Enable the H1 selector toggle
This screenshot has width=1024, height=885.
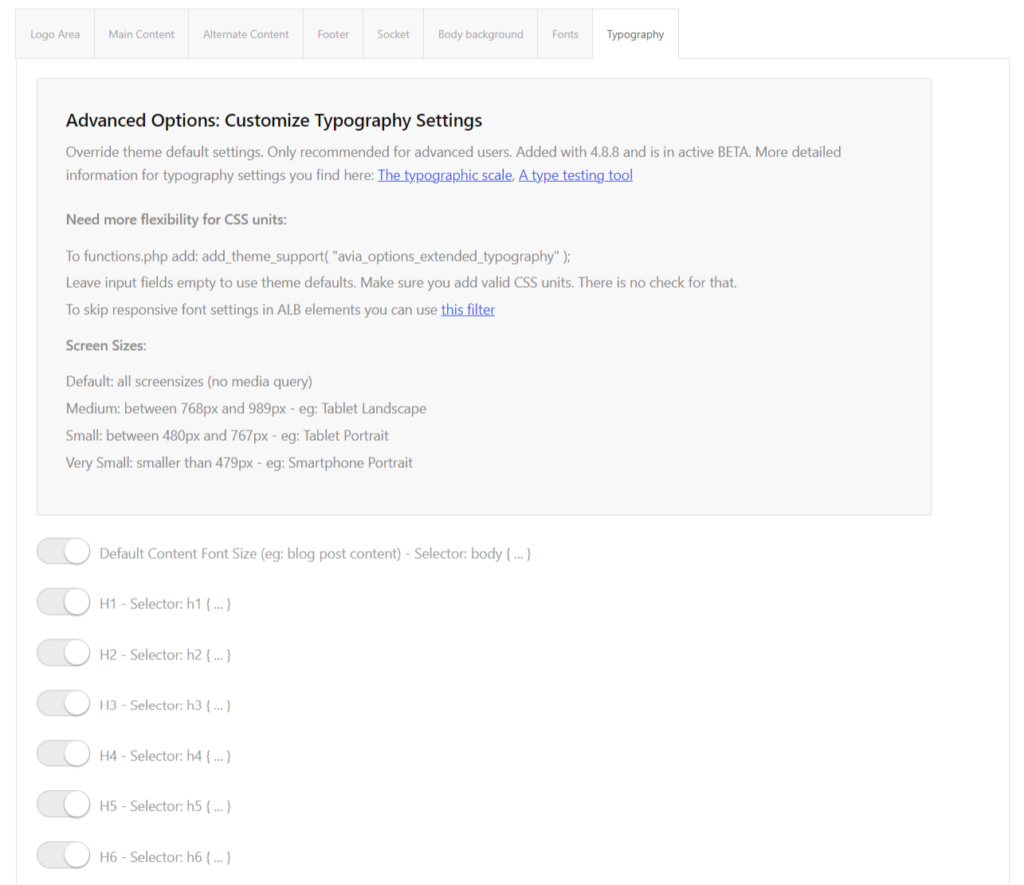tap(63, 602)
